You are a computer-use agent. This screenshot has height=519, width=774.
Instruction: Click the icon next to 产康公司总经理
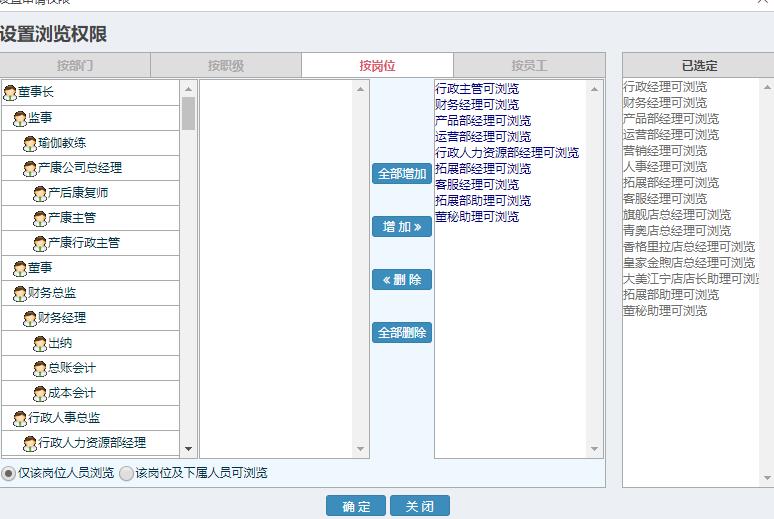click(30, 168)
